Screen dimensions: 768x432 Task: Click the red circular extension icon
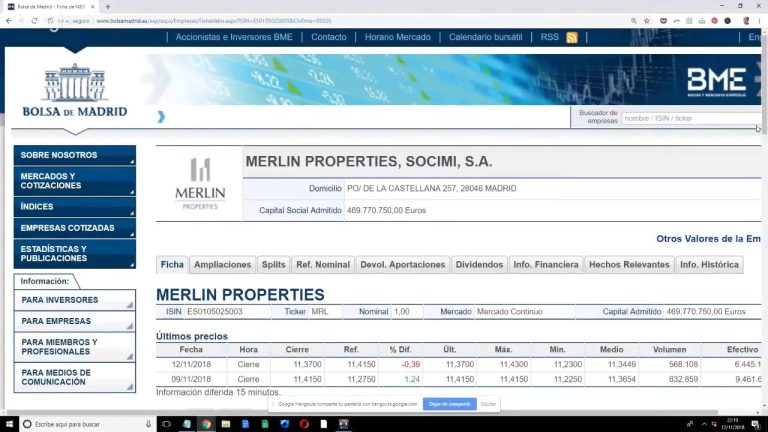715,21
